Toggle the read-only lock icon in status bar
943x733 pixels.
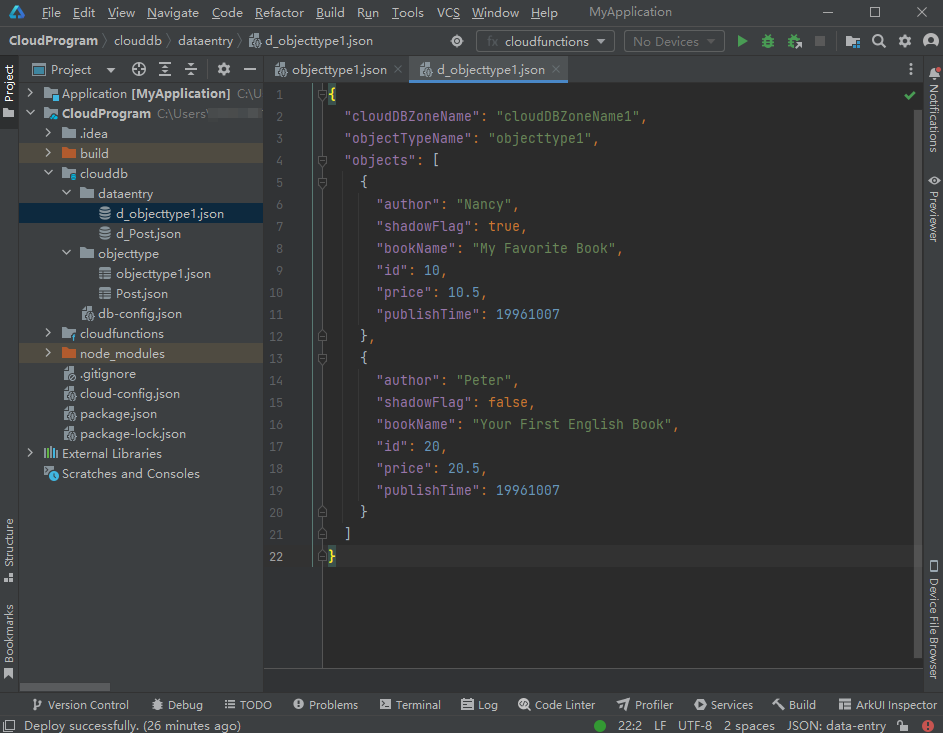(902, 726)
